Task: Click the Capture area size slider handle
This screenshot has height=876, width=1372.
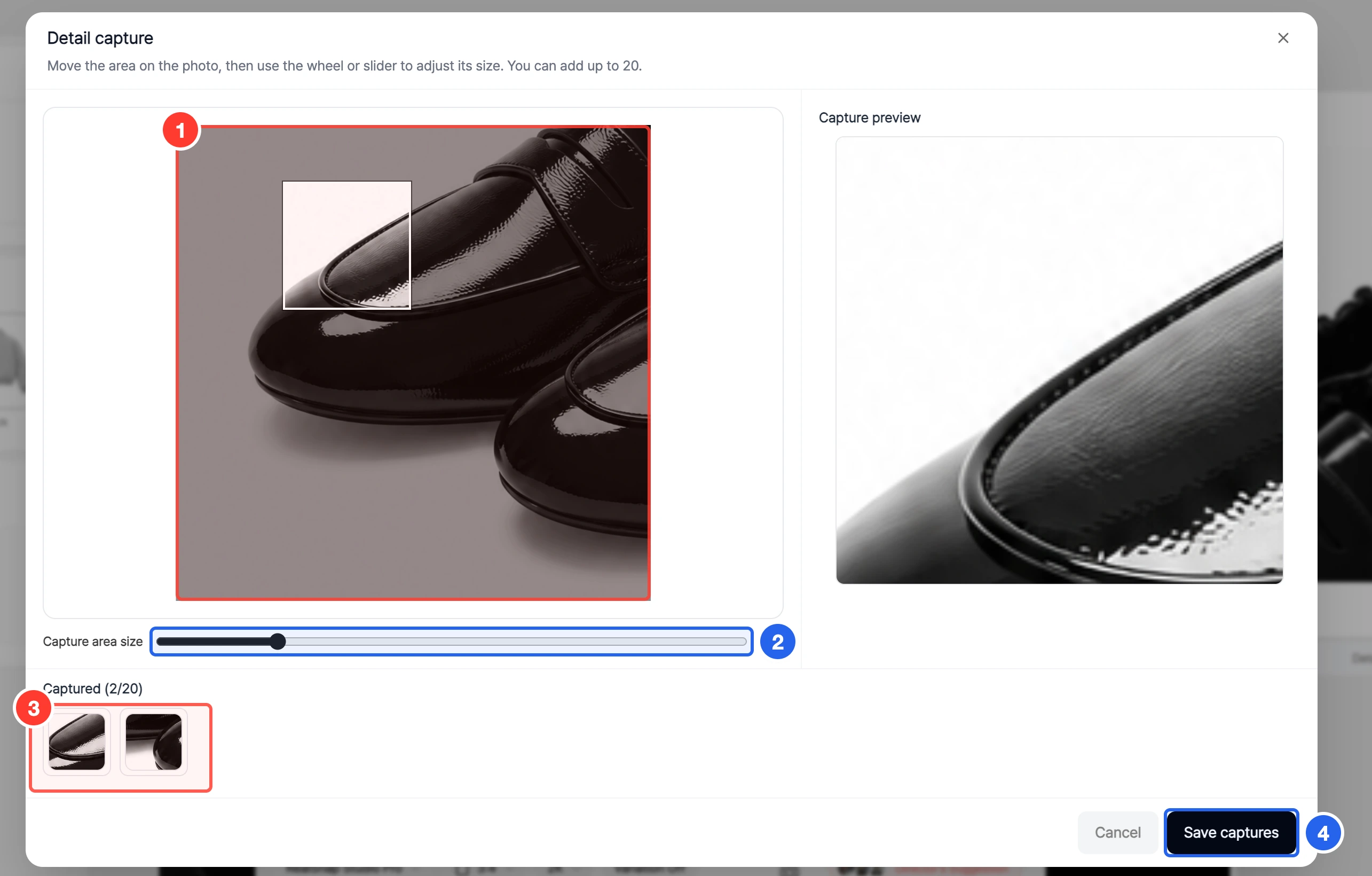Action: pos(278,641)
